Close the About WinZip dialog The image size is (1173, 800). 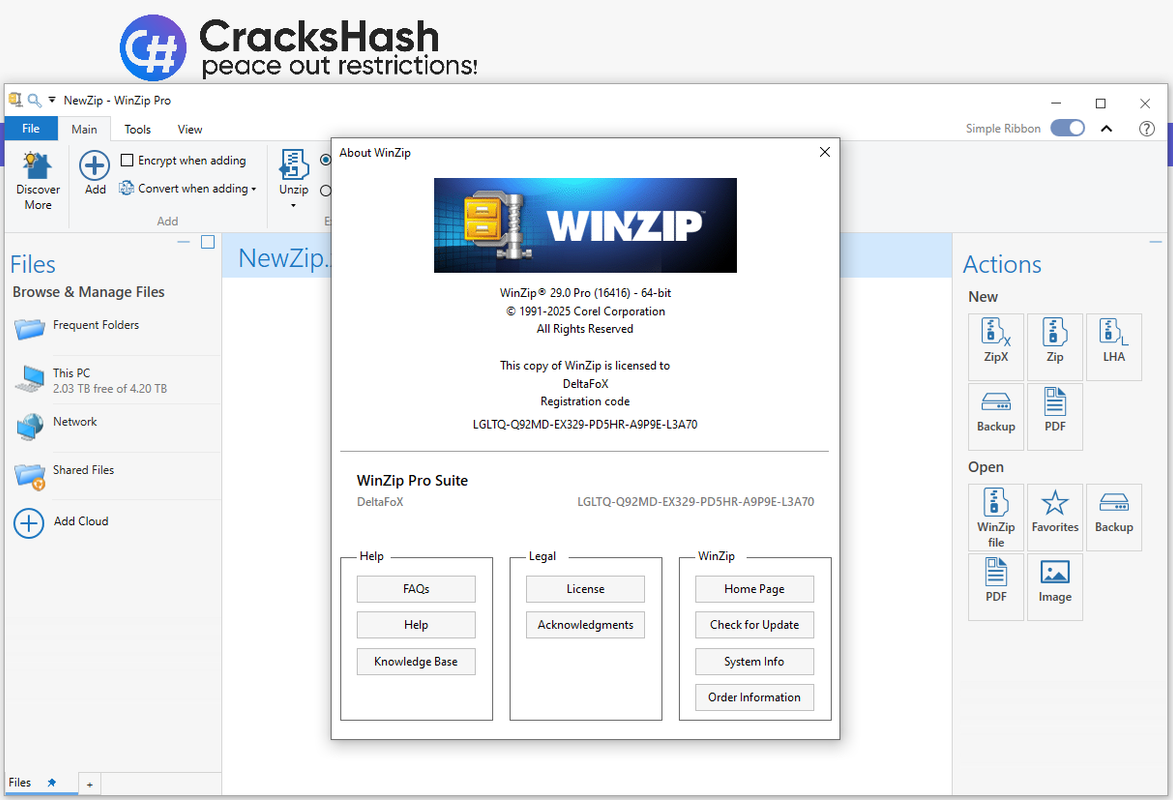824,152
